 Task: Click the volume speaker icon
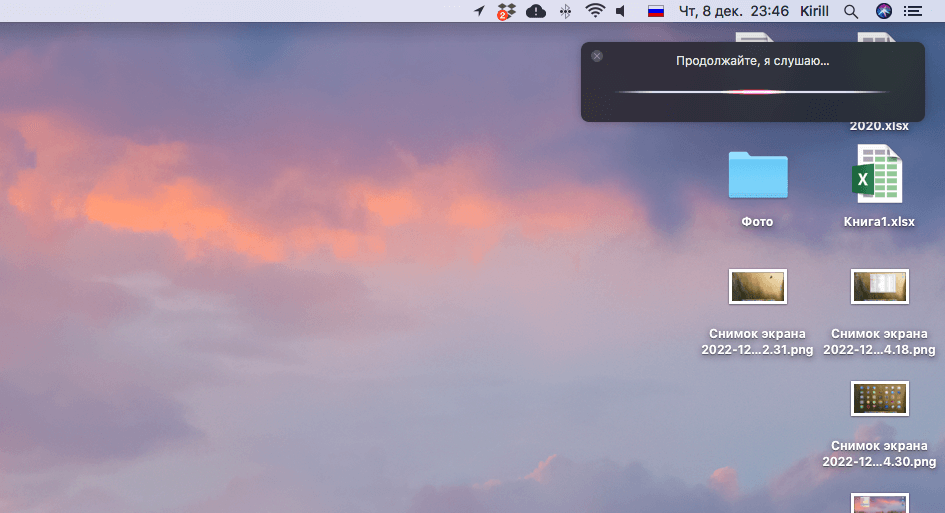click(621, 11)
